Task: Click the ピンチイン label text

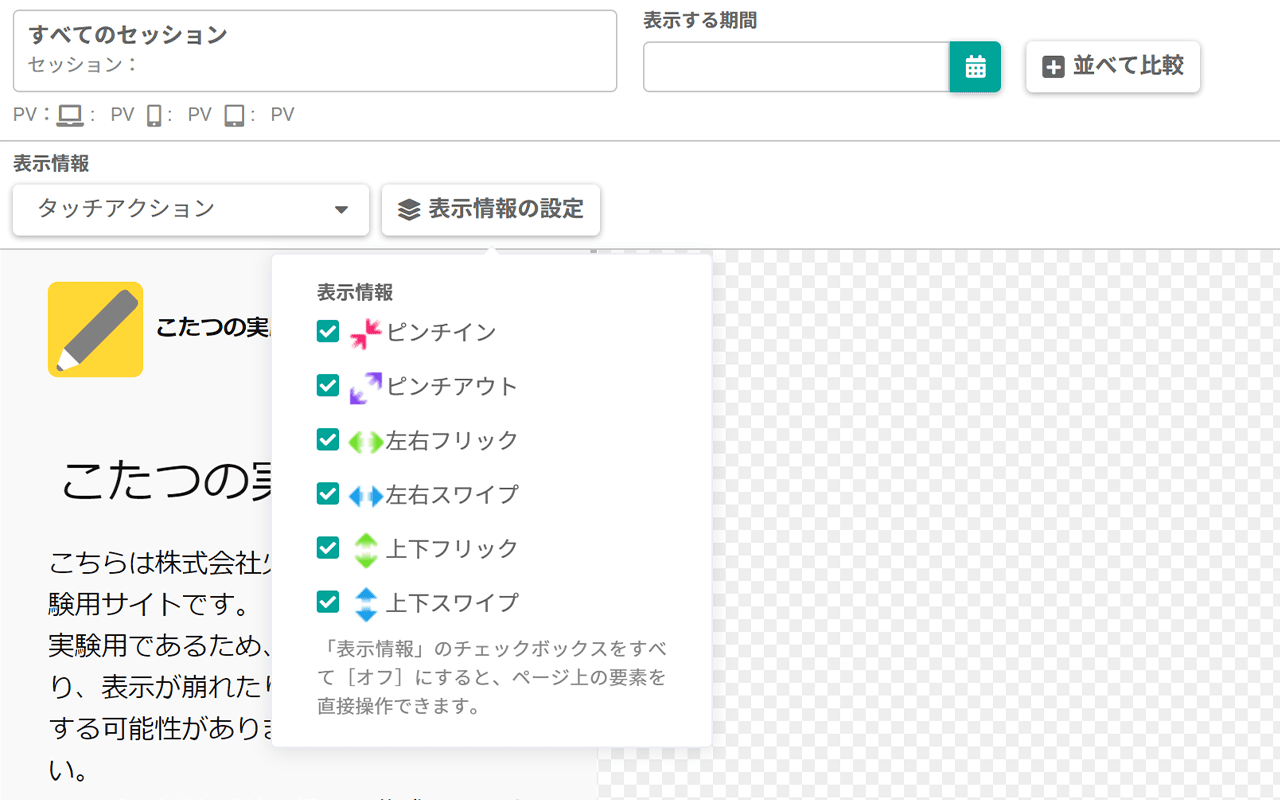Action: 441,332
